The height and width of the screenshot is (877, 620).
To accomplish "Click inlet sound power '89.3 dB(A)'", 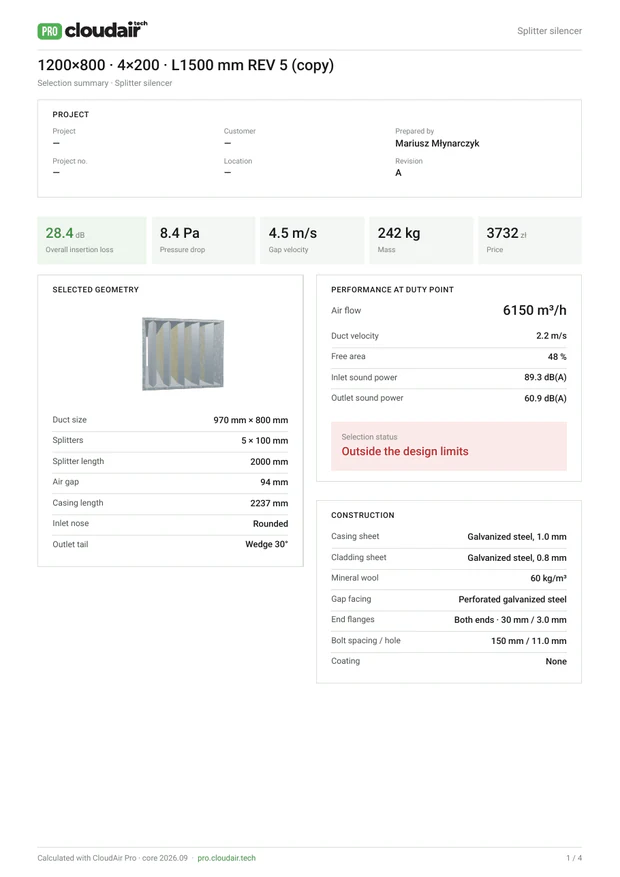I will (x=545, y=377).
